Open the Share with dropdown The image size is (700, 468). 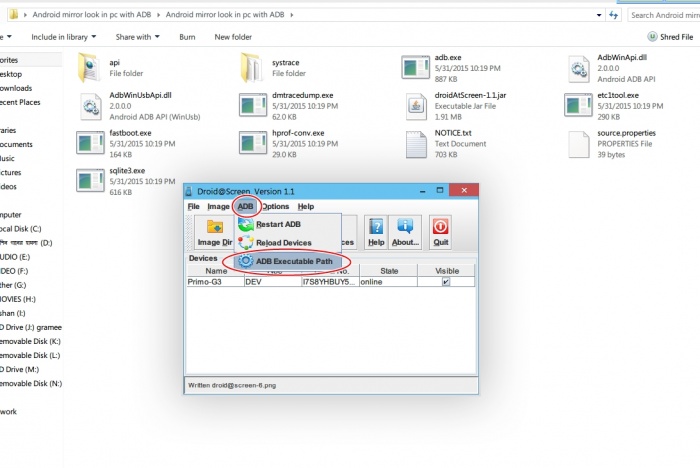click(x=137, y=37)
